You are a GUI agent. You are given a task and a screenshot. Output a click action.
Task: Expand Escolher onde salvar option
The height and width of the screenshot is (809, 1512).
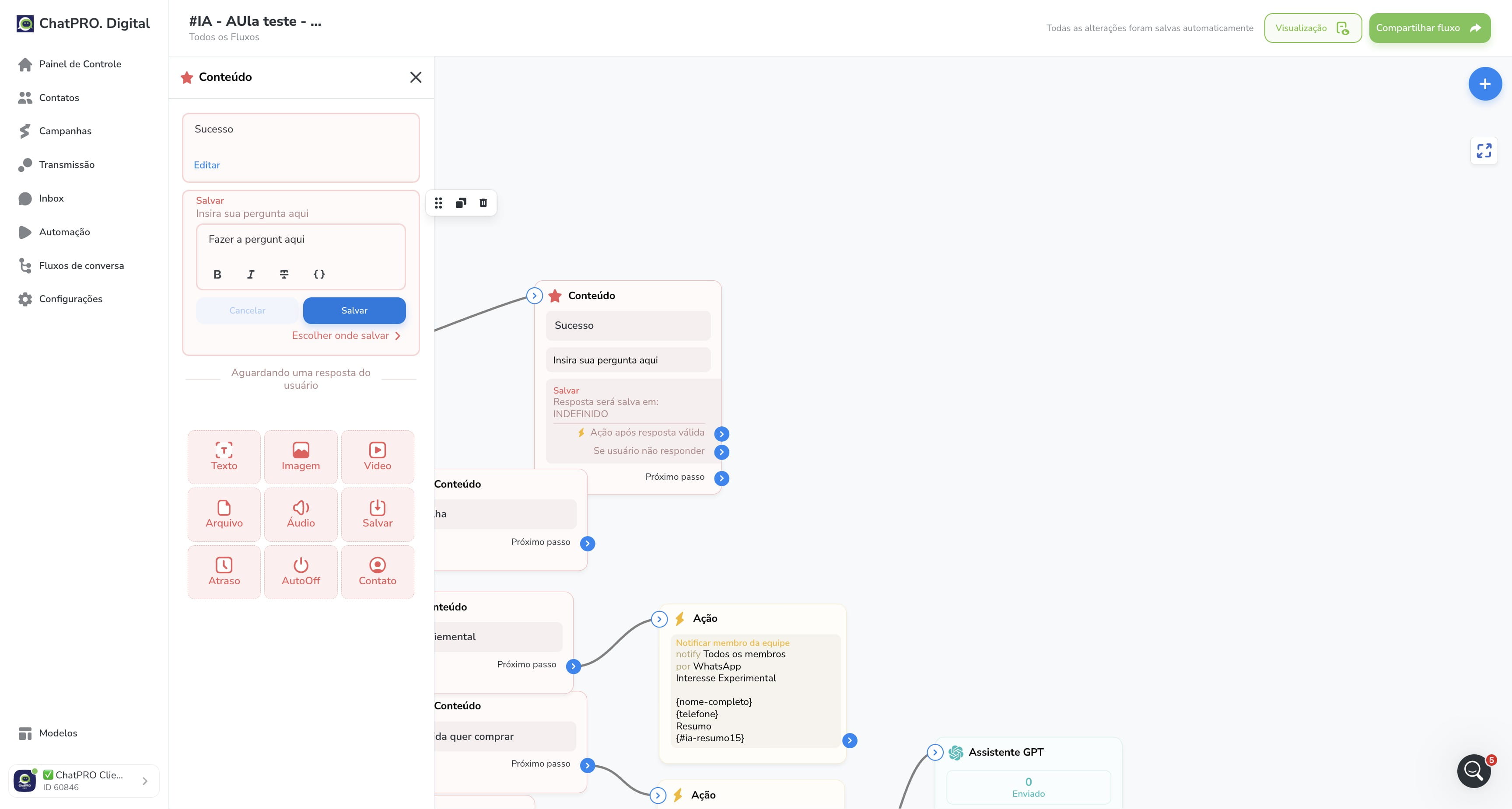click(346, 335)
